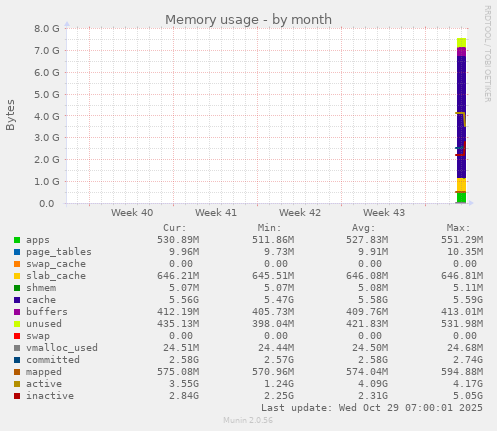Click the Munin 2.0.56 footer text
Screen dimensions: 497x431
click(x=248, y=420)
